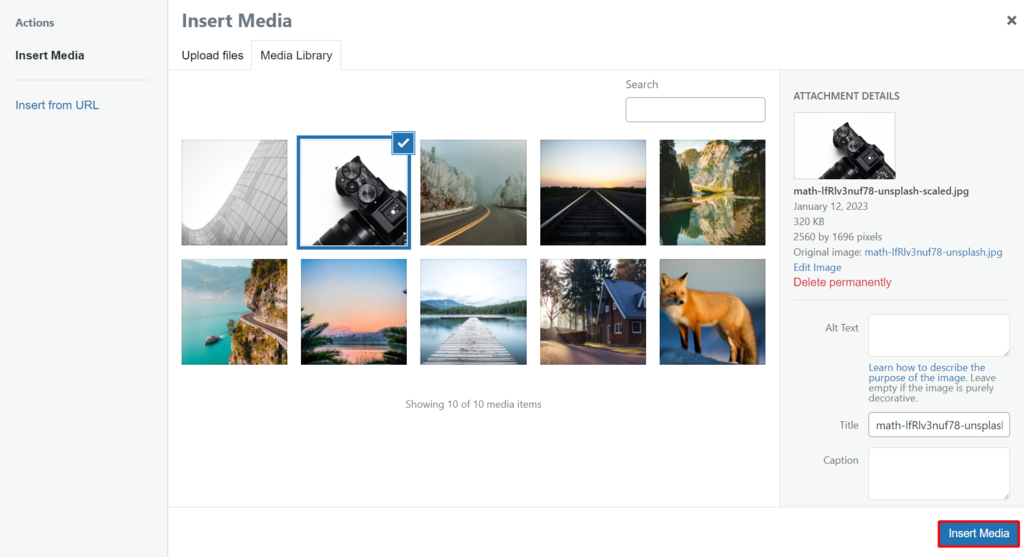Close the Insert Media dialog
1024x557 pixels.
tap(1011, 20)
